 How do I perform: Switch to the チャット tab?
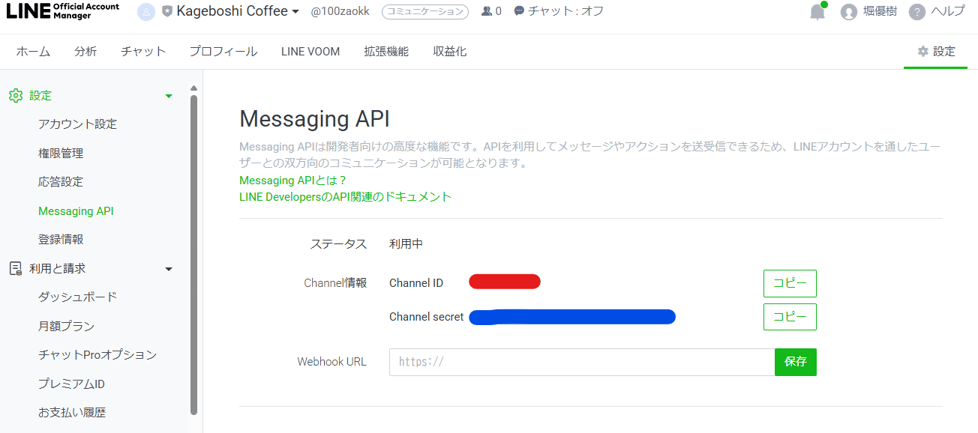(x=143, y=52)
